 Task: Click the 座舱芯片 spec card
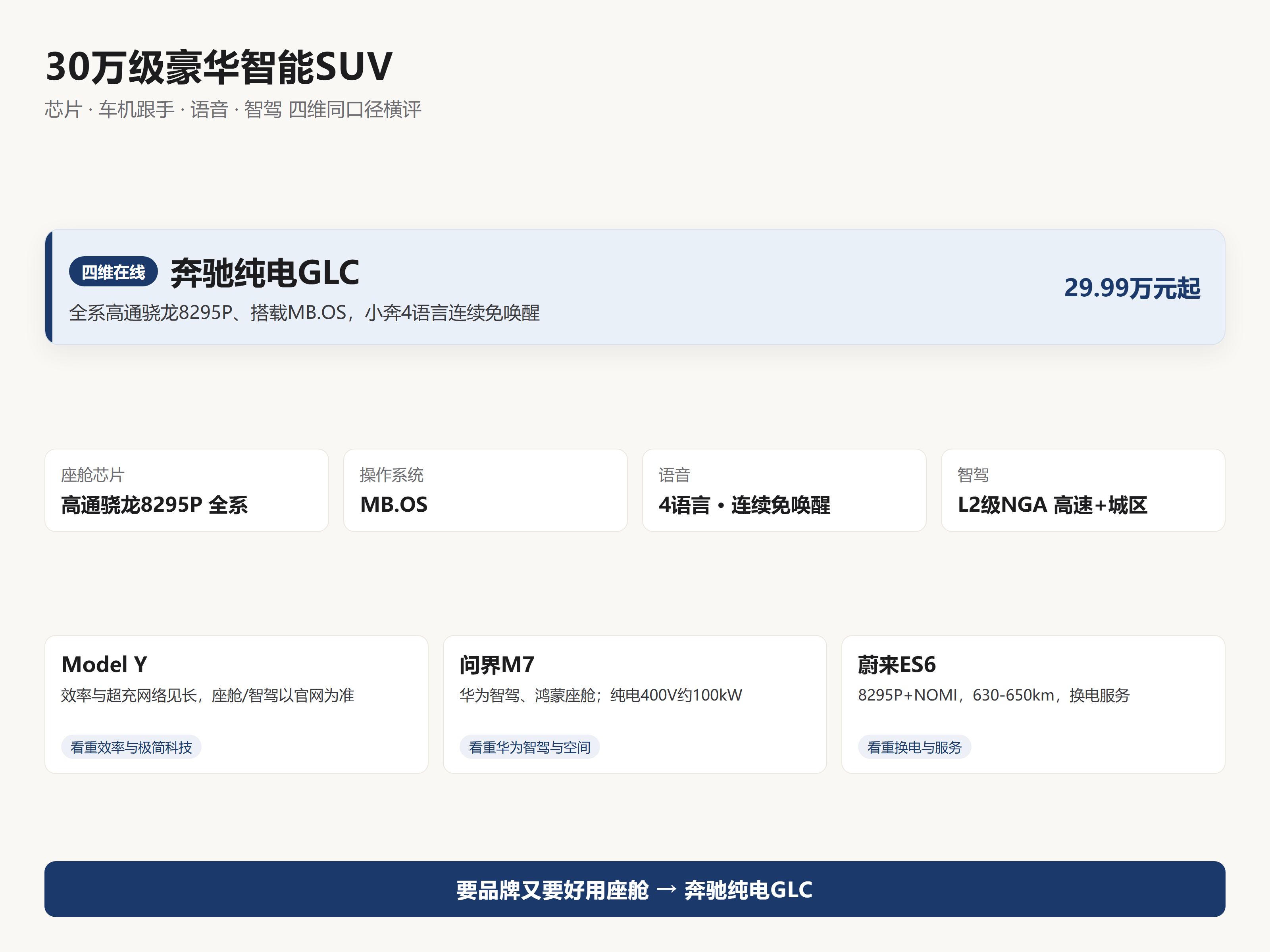click(187, 490)
